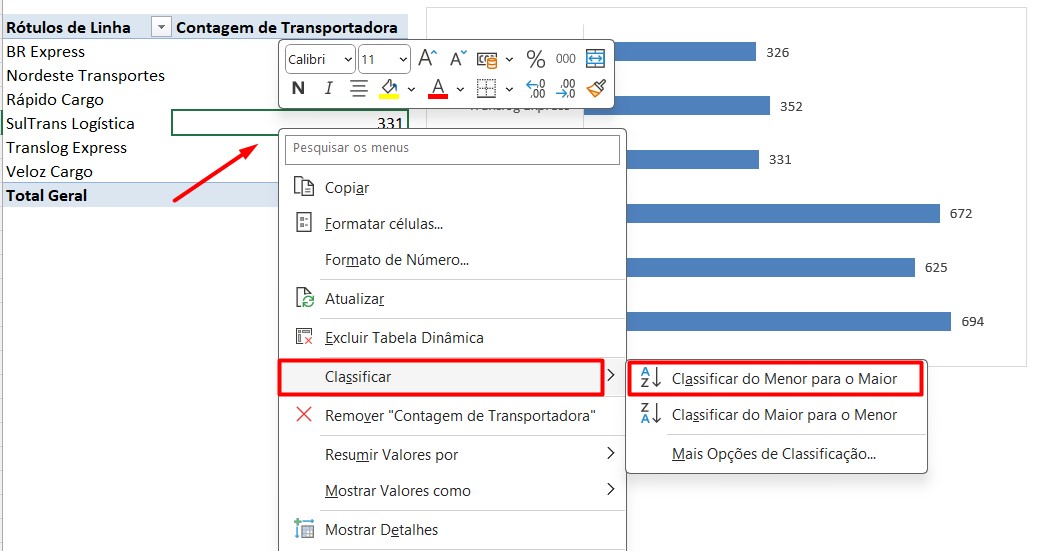Click chart bar labeled 694
This screenshot has height=551, width=1042.
point(788,321)
